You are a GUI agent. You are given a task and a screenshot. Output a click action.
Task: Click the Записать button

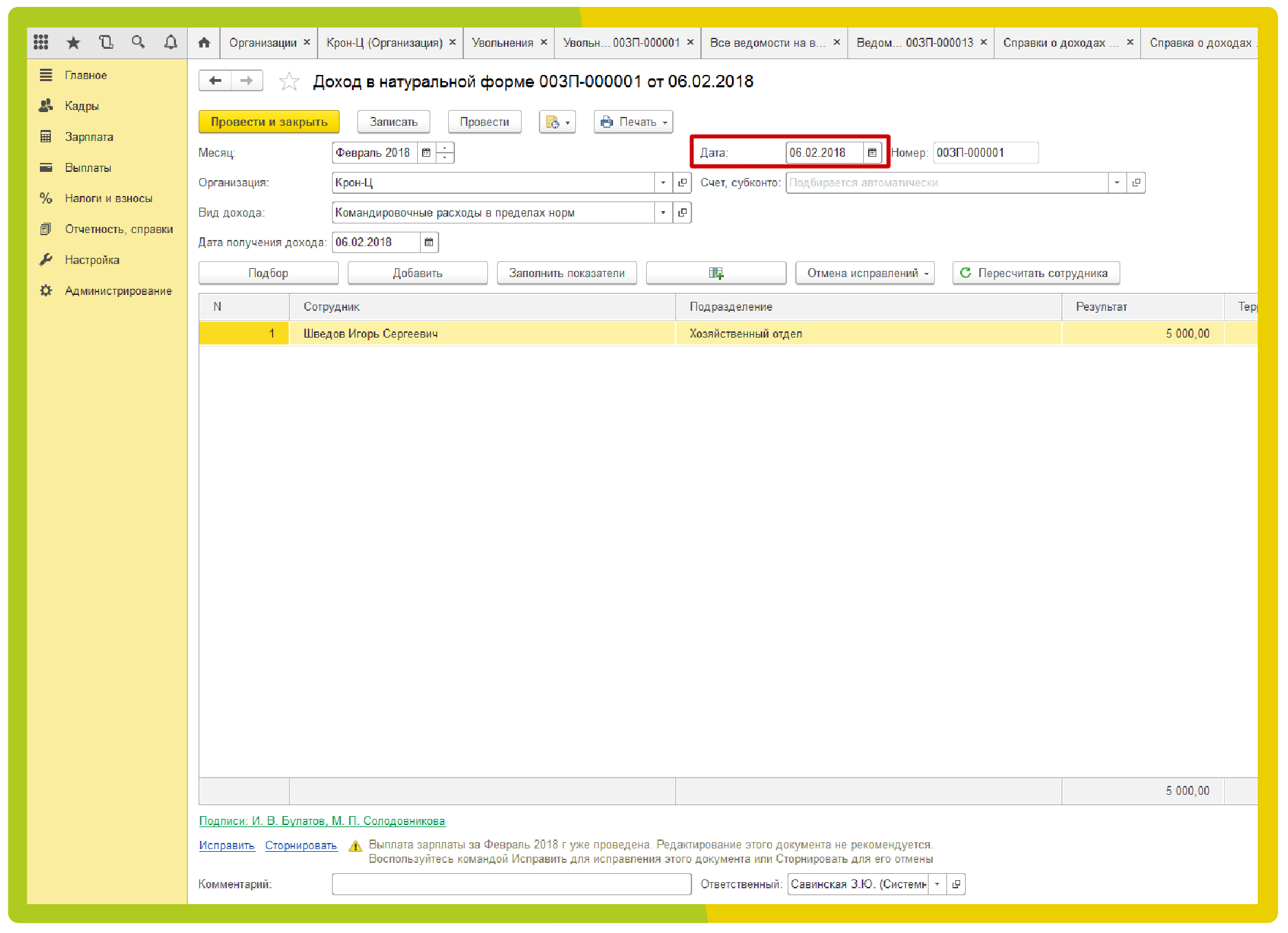click(394, 122)
